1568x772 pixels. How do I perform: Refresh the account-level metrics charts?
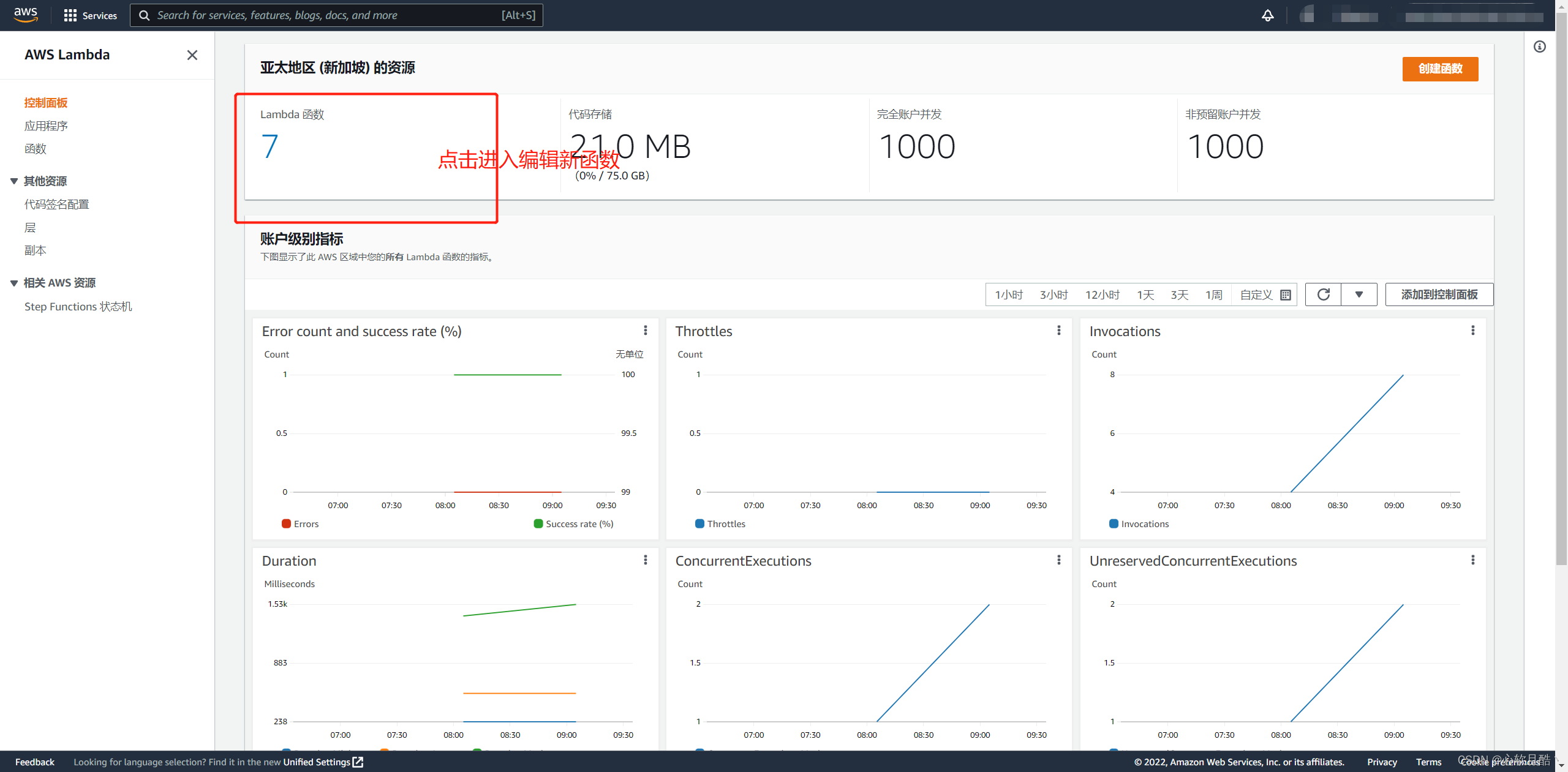1323,294
